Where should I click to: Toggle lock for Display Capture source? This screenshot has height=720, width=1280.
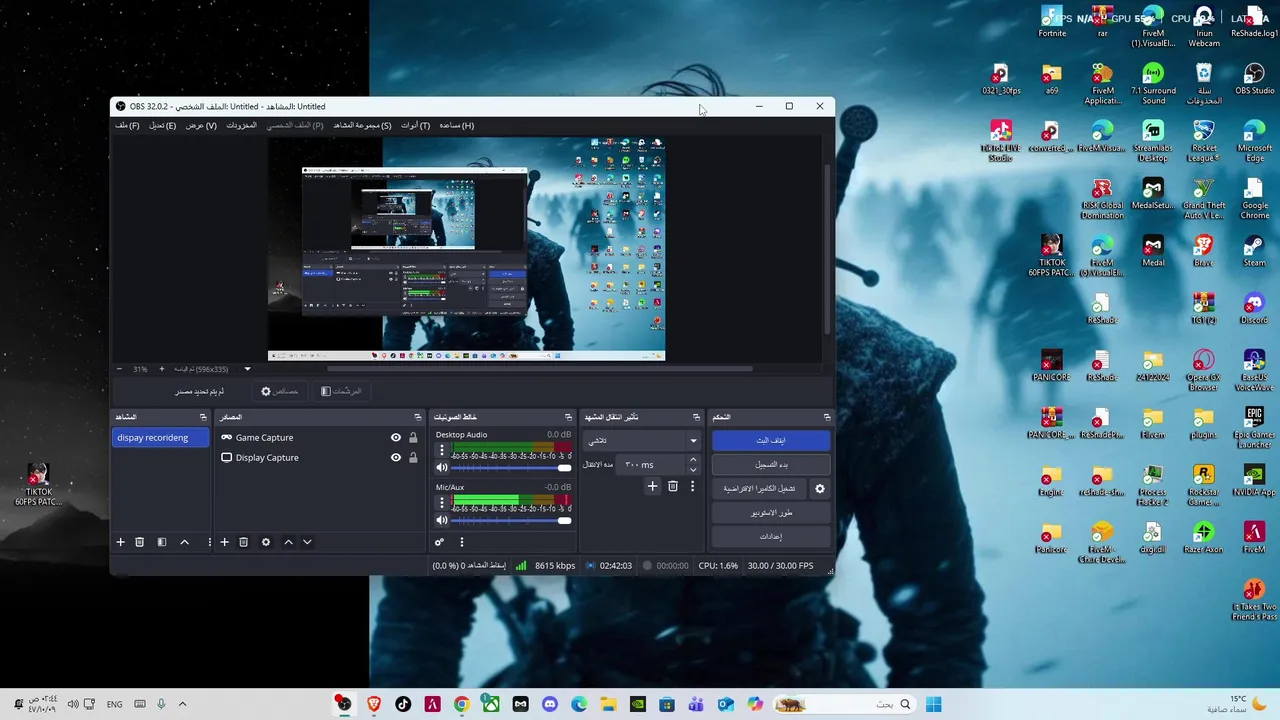413,458
